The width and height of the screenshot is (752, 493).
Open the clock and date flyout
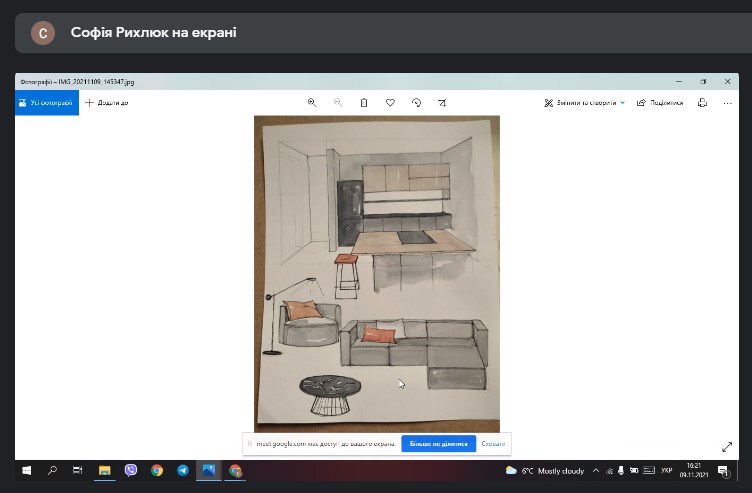pyautogui.click(x=693, y=470)
